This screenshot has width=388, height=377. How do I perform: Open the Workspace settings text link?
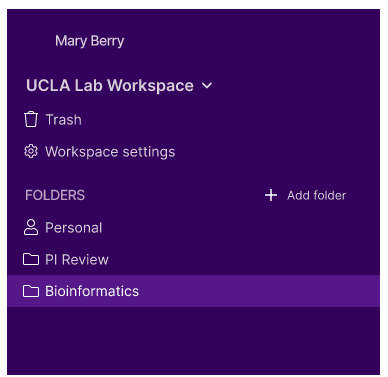110,152
